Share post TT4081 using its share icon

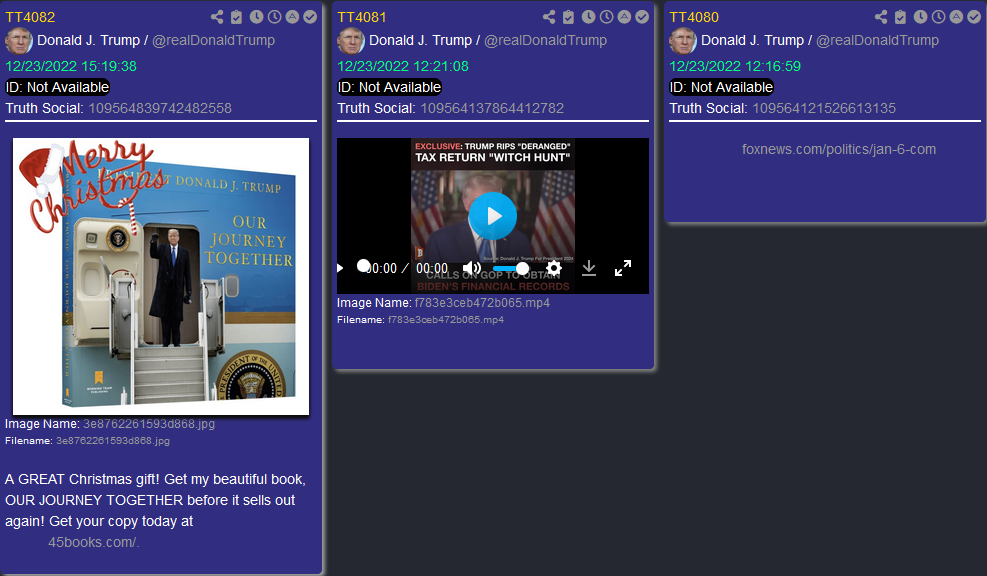pyautogui.click(x=549, y=17)
